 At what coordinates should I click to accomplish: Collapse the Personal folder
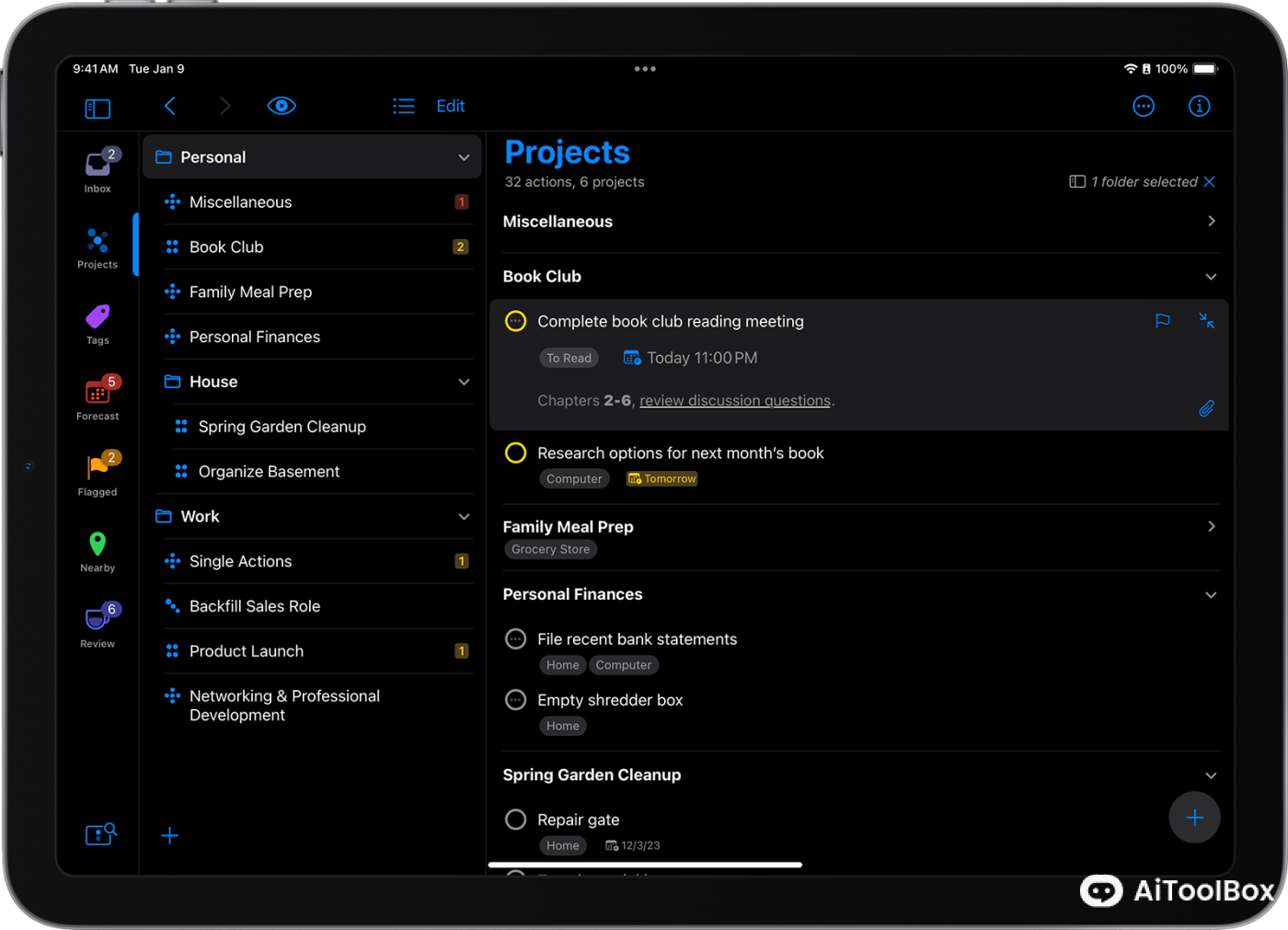coord(464,156)
